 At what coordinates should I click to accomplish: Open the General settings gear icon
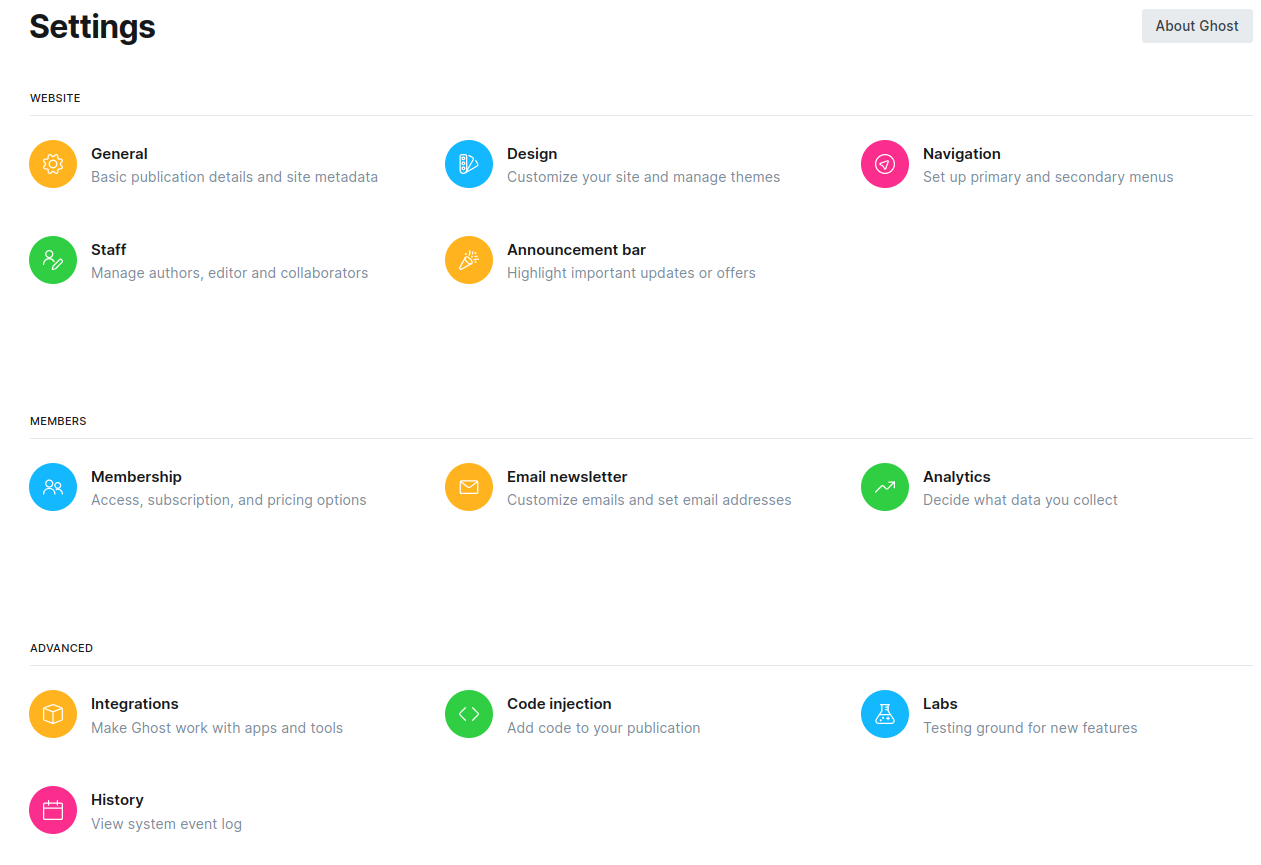(52, 164)
